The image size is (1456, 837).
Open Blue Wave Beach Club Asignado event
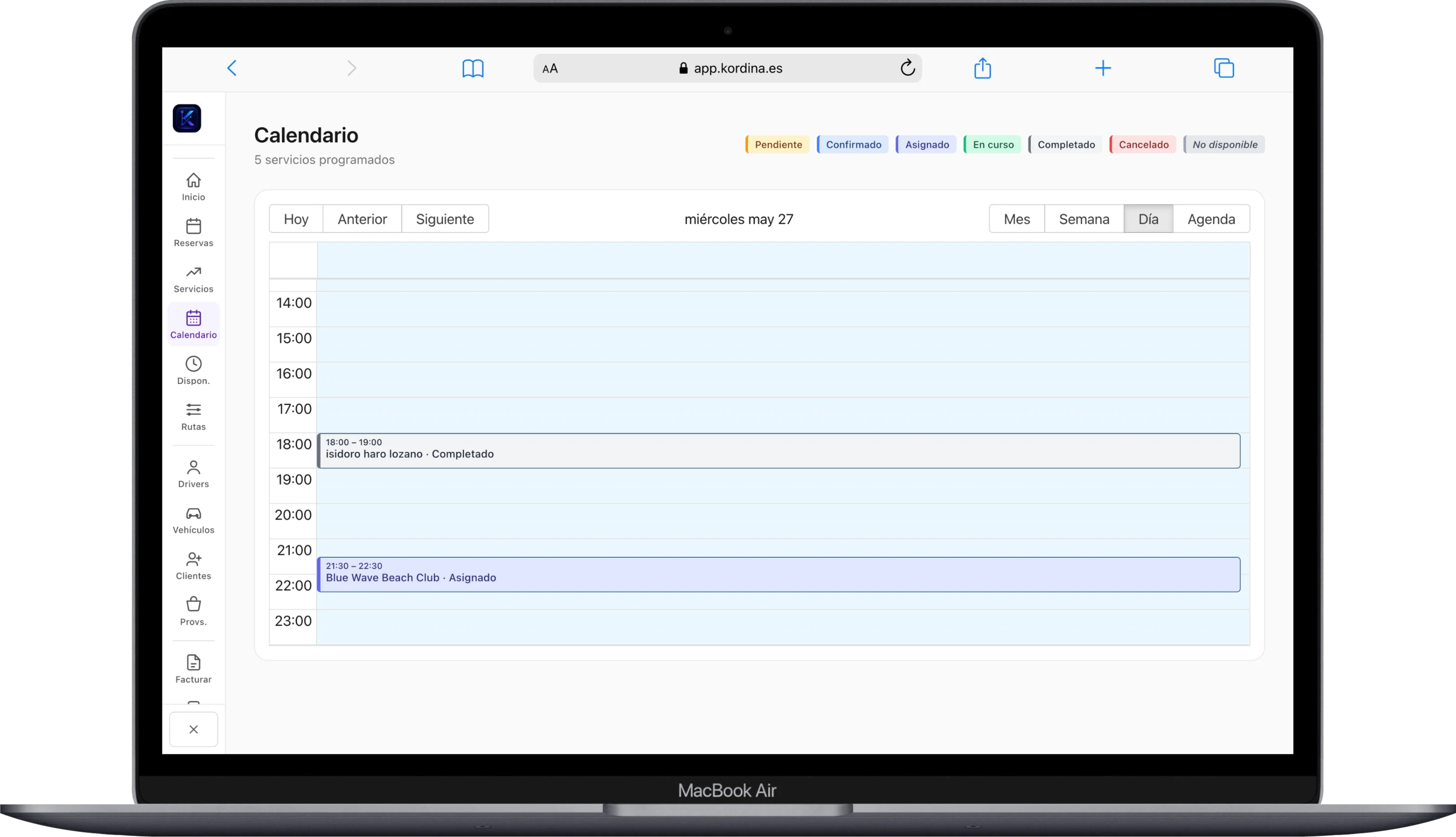tap(779, 574)
